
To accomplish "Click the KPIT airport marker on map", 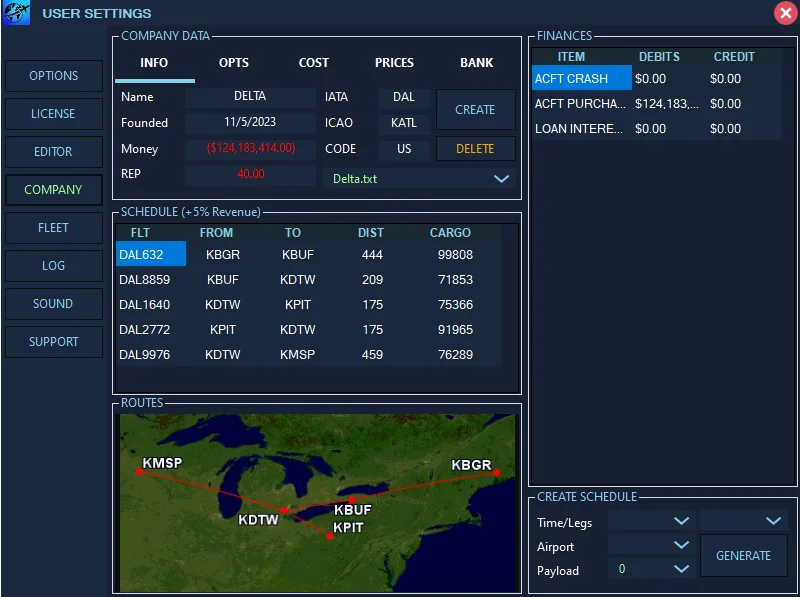I will click(330, 536).
